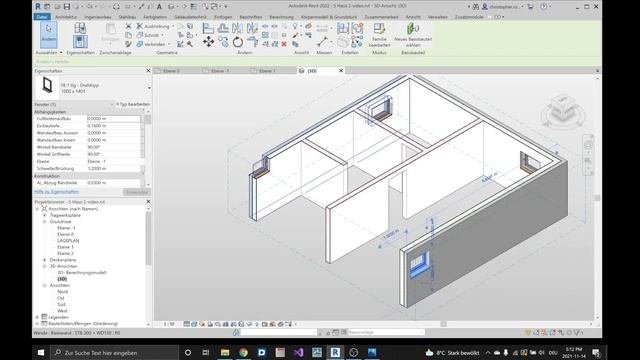640x360 pixels.
Task: Open the Fenster (1) filter dropdown
Action: pos(73,104)
